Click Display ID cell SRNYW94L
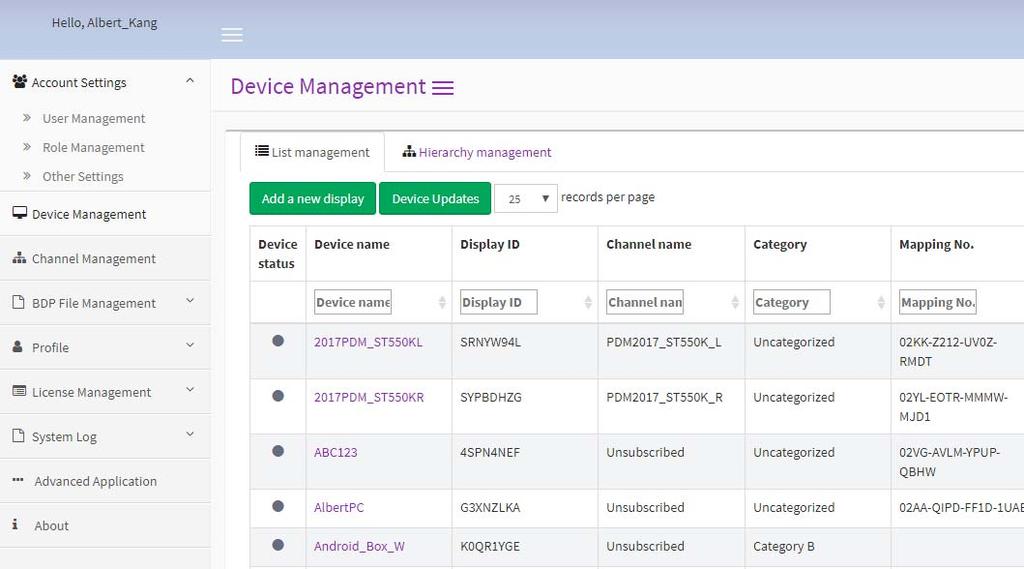 490,342
